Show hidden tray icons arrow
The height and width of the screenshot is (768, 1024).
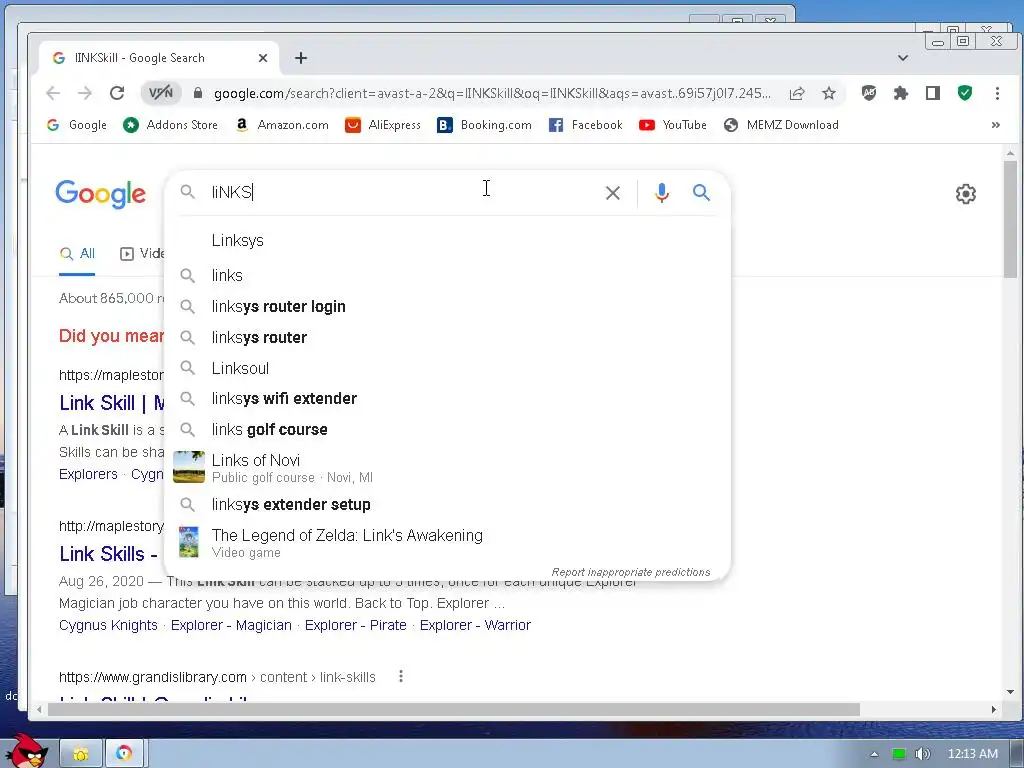874,754
